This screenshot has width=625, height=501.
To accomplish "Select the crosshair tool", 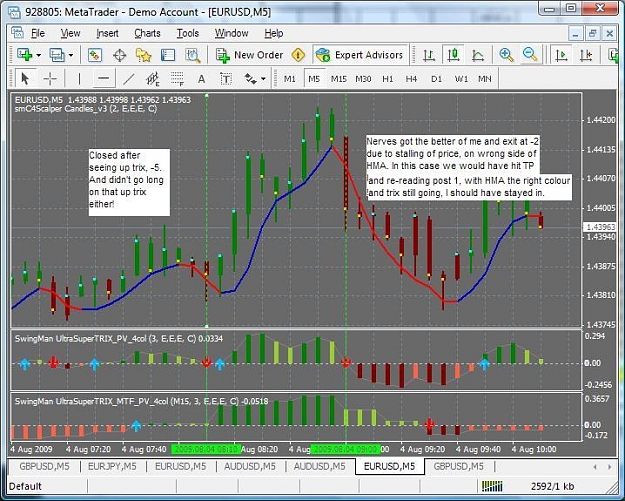I will pyautogui.click(x=50, y=79).
